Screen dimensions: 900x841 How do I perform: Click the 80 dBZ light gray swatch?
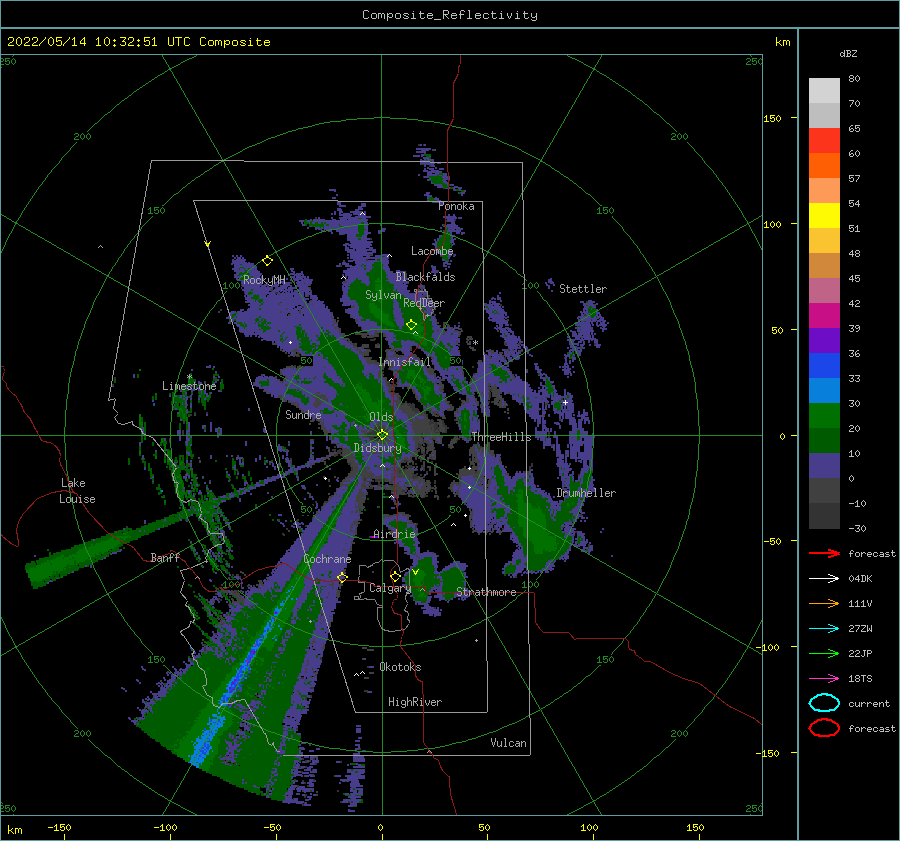tap(824, 90)
